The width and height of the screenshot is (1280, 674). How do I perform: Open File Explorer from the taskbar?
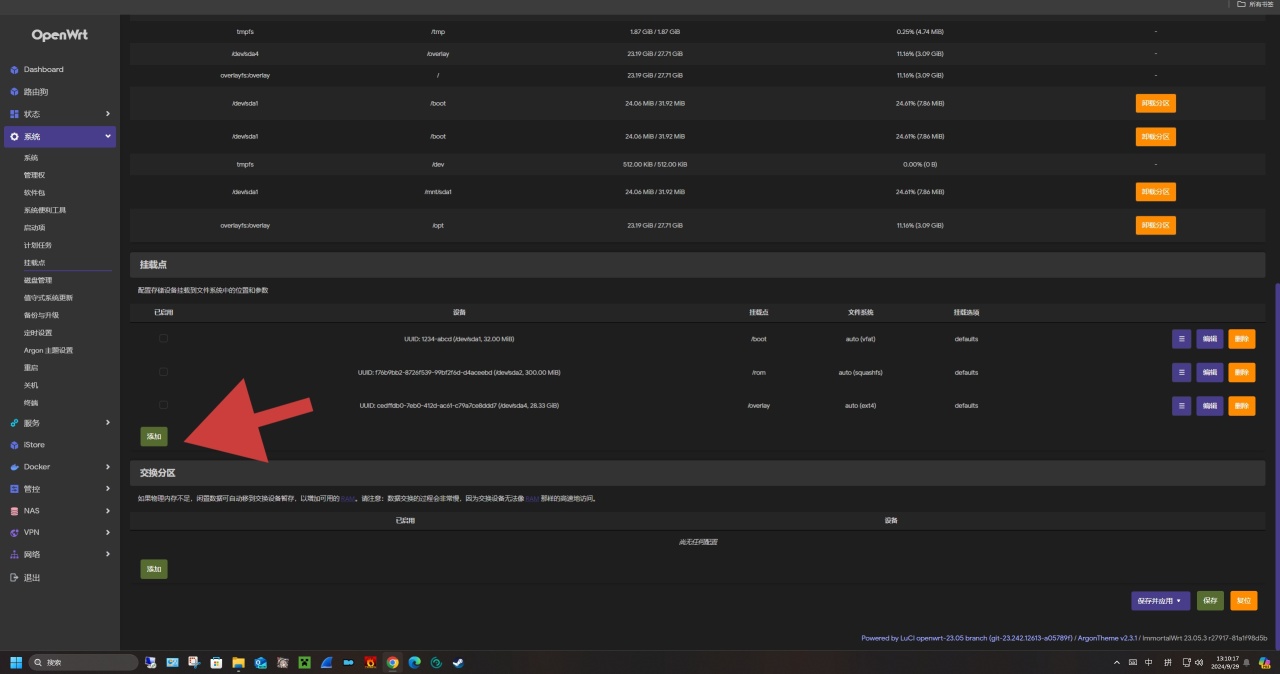coord(239,662)
